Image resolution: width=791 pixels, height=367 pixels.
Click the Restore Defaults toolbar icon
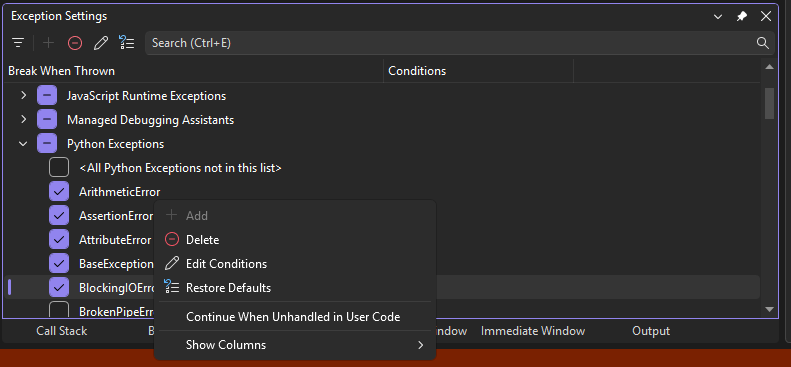(x=127, y=43)
